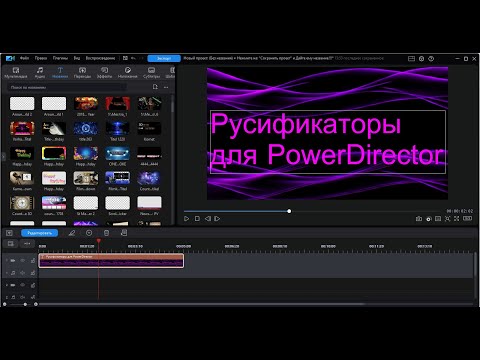Lock video track 1
The height and width of the screenshot is (360, 480).
(33, 260)
